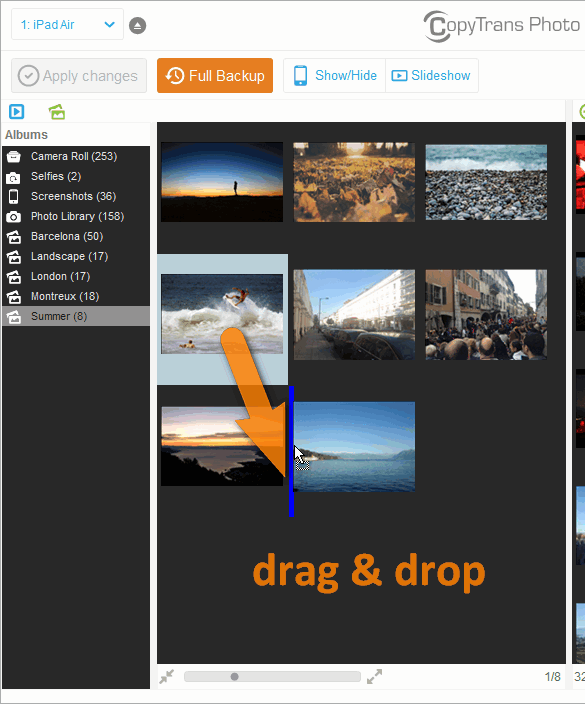Select the lake sunset photo thumbnail

pyautogui.click(x=222, y=446)
